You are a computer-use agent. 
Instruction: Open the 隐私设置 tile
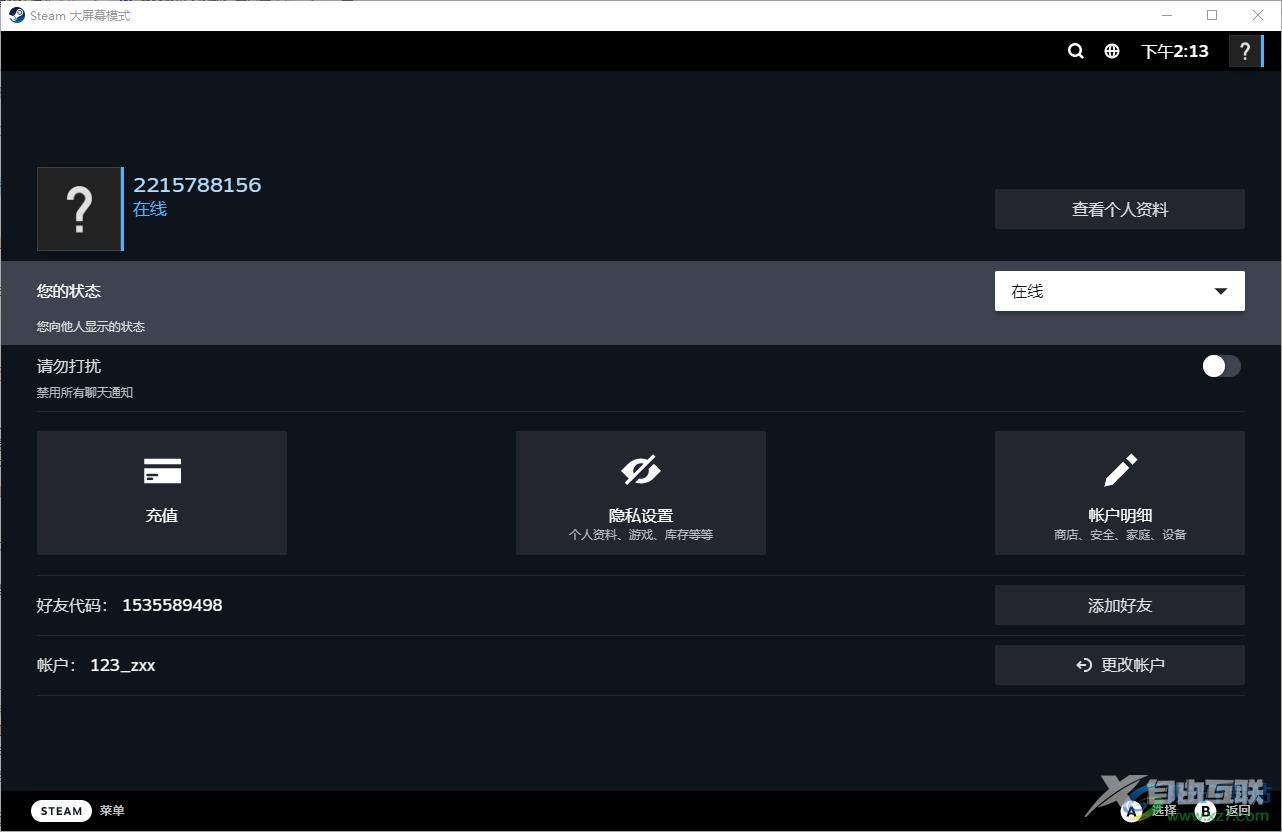[x=641, y=493]
